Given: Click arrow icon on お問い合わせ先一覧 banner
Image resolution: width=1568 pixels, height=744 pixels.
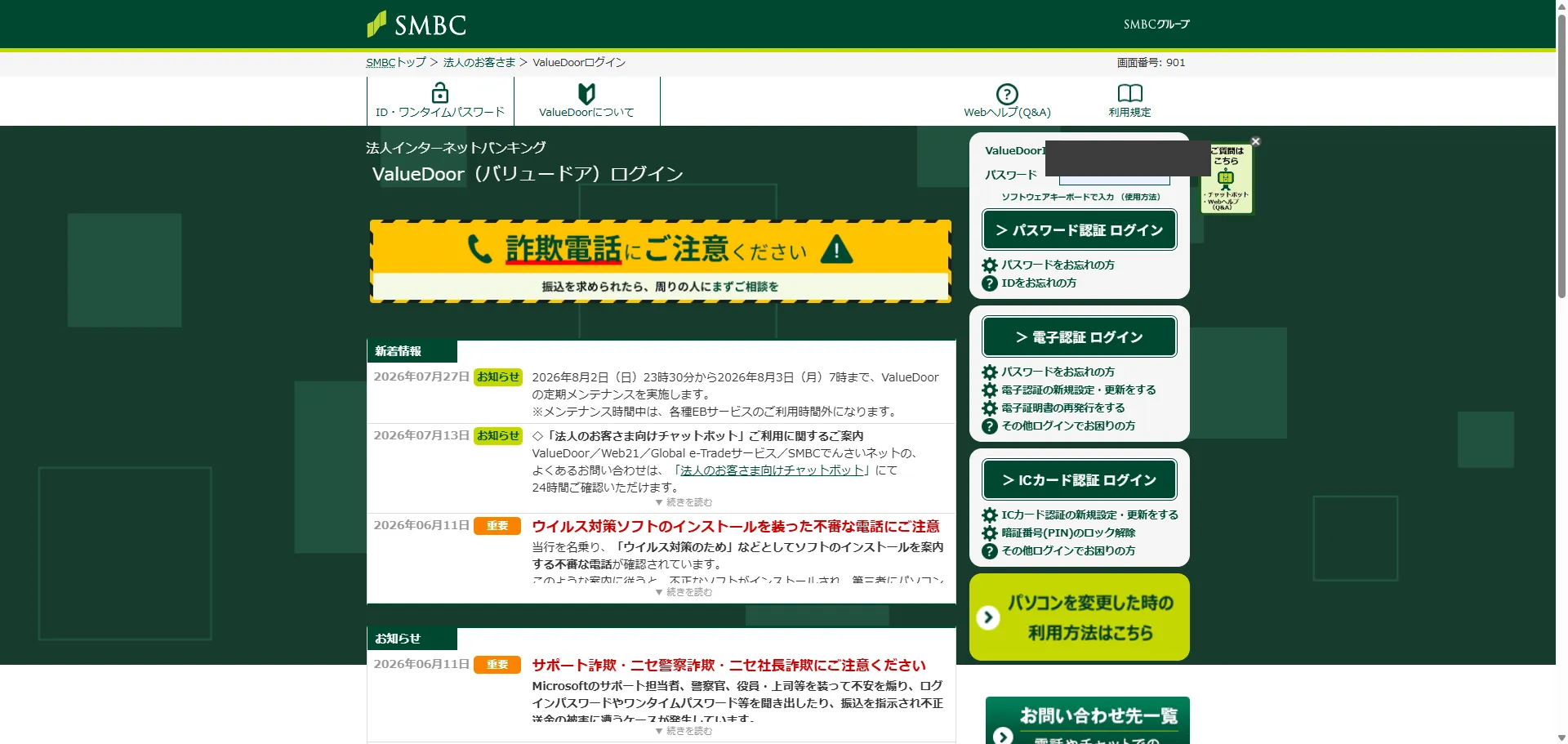Looking at the screenshot, I should (1003, 736).
